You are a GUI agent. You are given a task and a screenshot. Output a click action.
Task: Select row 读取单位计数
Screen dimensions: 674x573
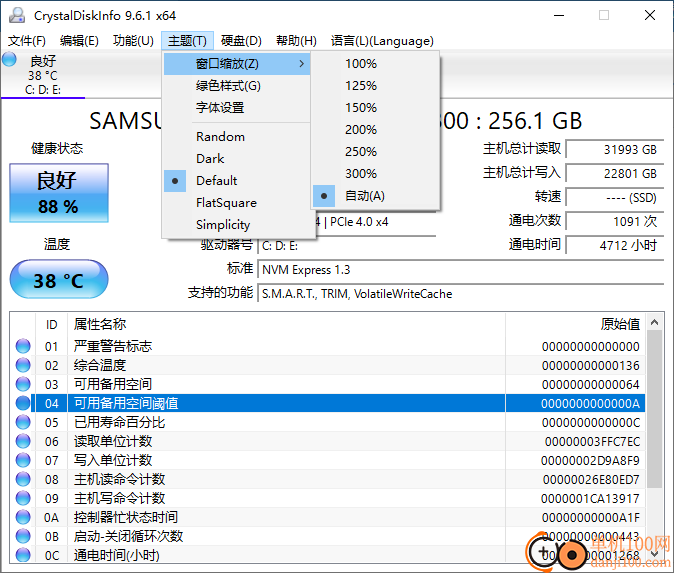point(328,441)
